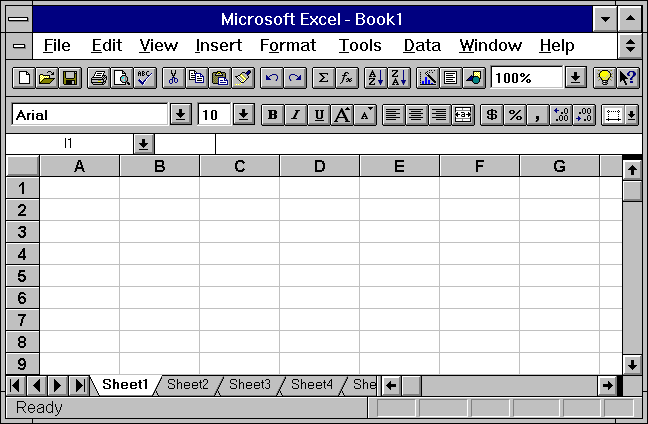
Task: Click Center Across Columns icon
Action: point(463,115)
